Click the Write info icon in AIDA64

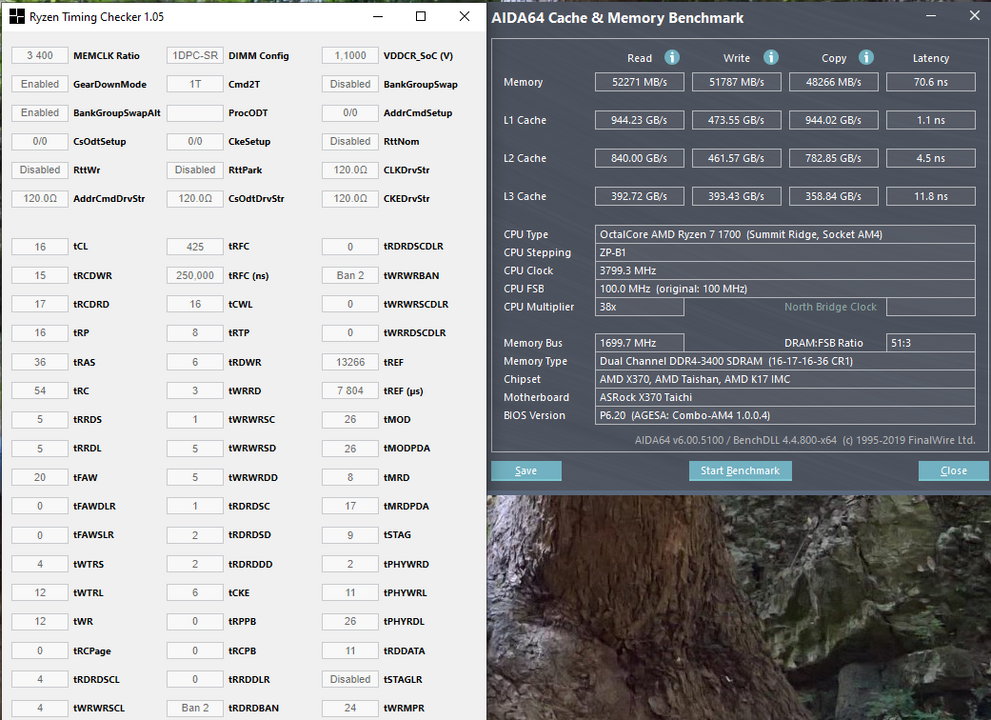(770, 58)
